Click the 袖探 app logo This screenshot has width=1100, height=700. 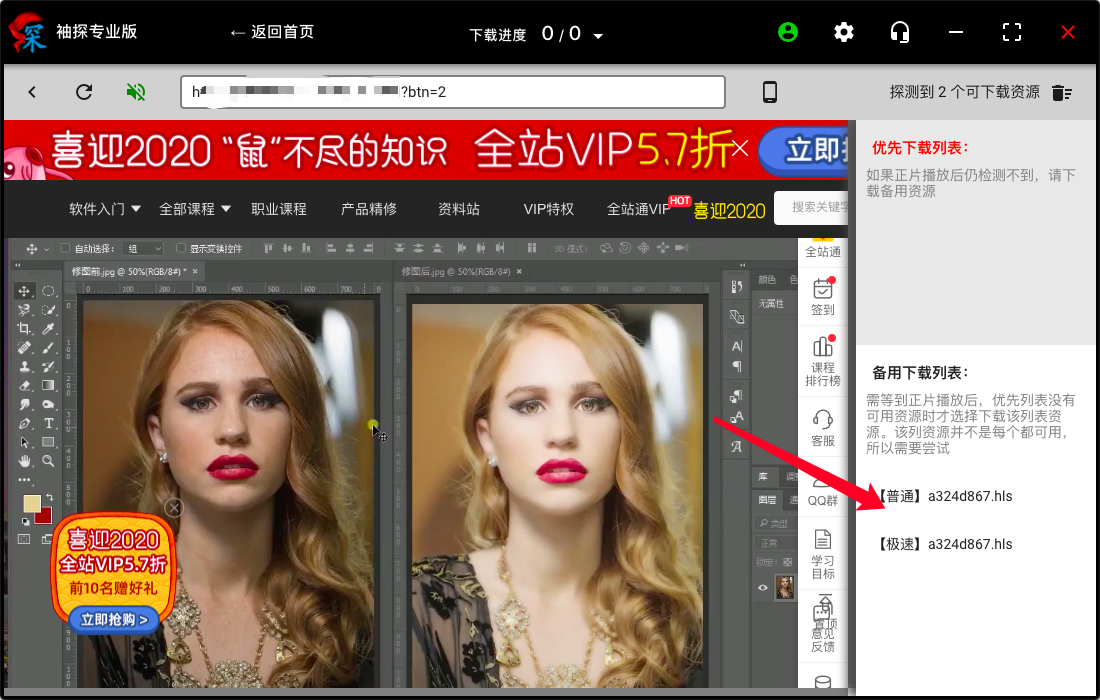(x=29, y=33)
